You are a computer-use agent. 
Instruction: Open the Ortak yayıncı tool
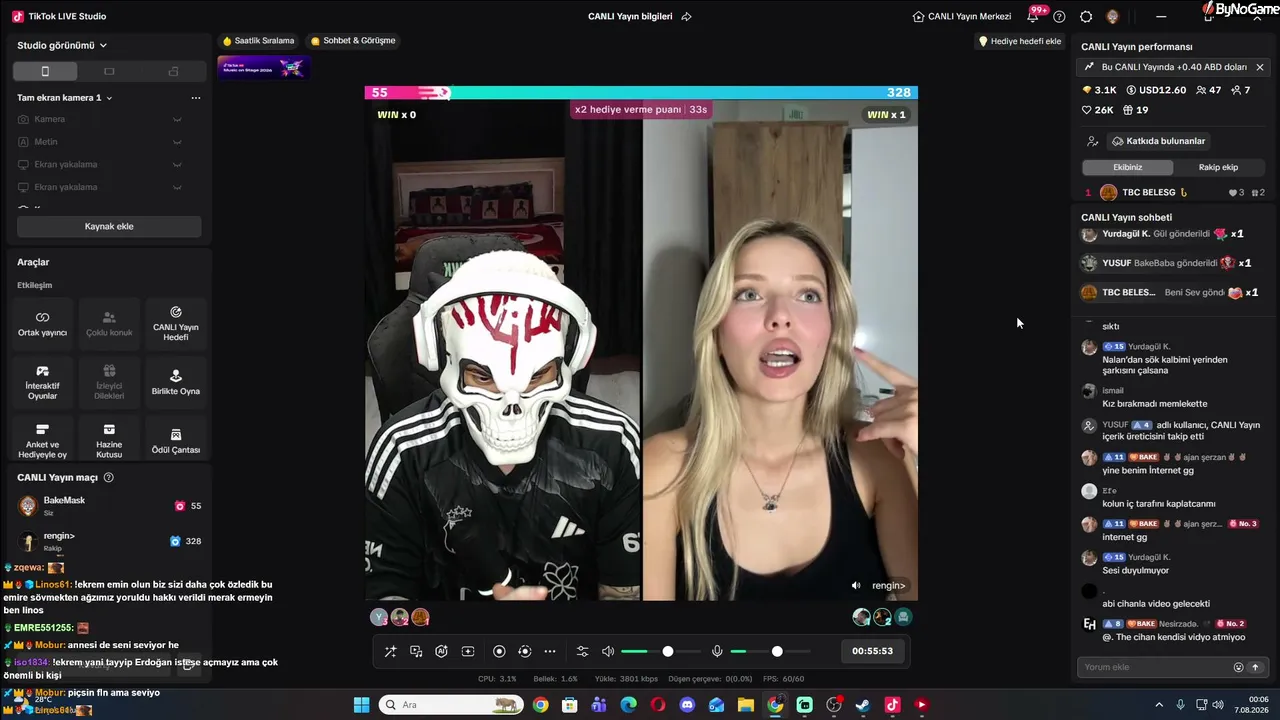coord(42,323)
